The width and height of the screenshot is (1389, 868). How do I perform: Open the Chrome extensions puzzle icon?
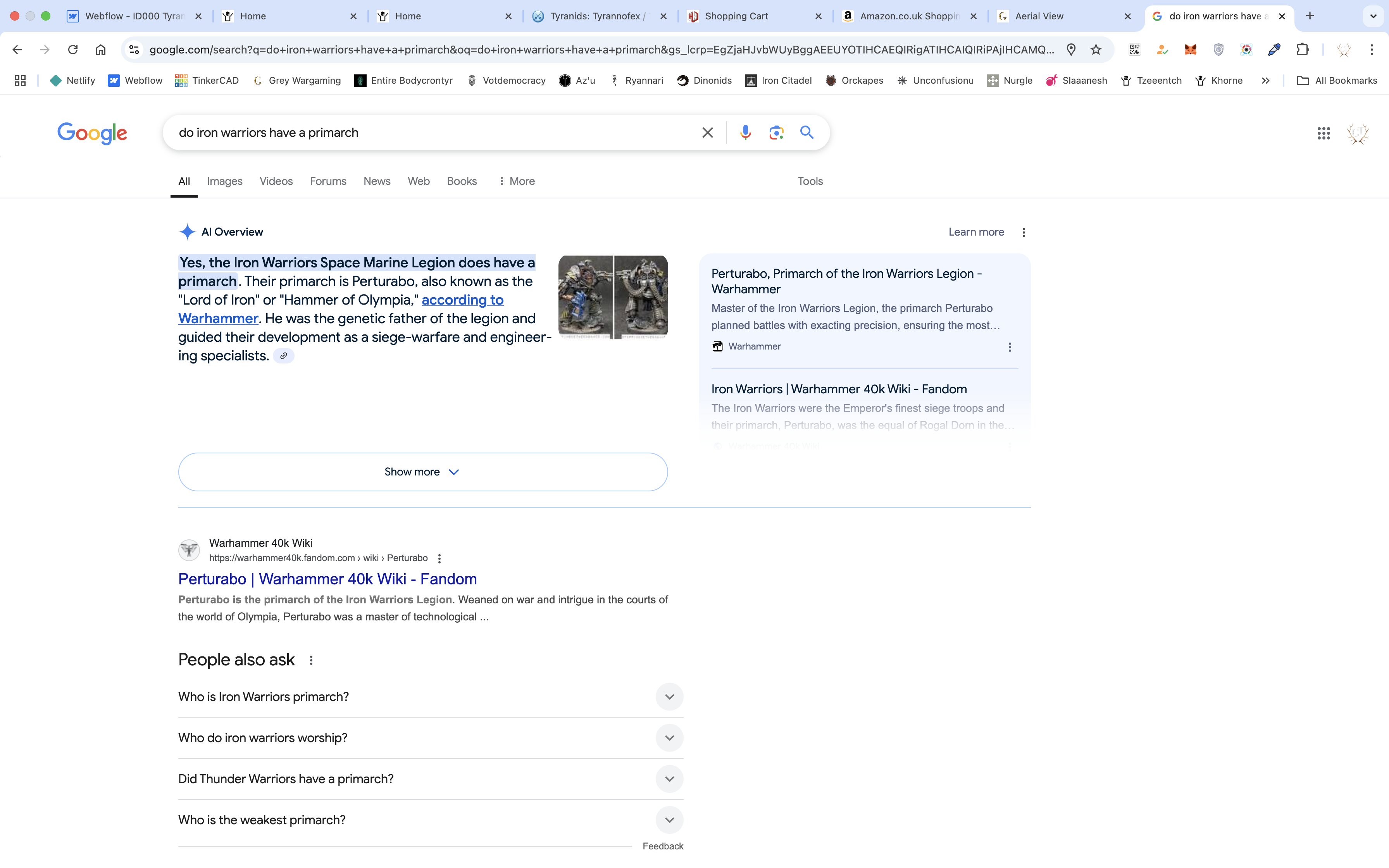coord(1302,49)
